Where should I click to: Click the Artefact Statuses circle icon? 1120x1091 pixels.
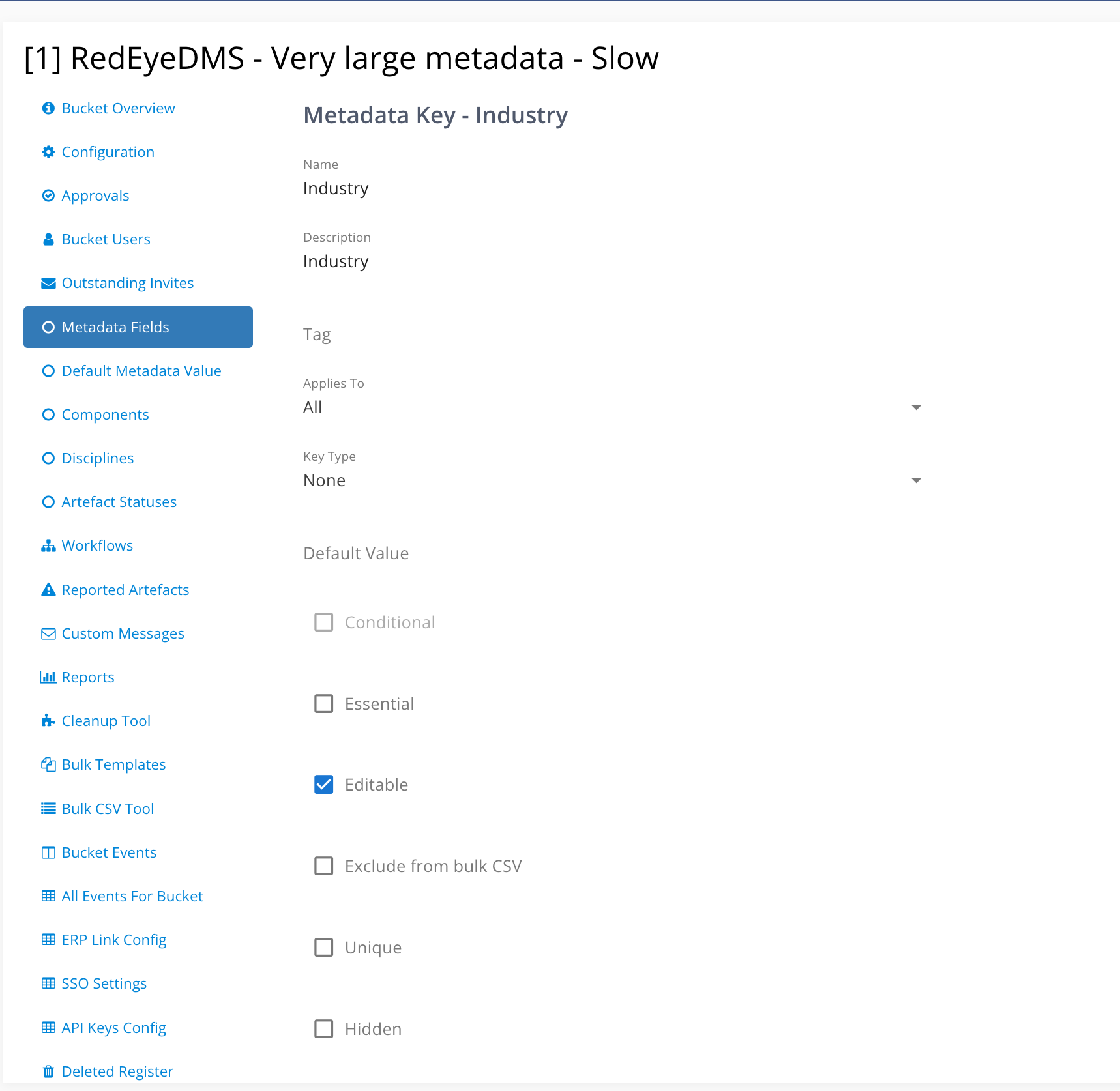pyautogui.click(x=48, y=502)
